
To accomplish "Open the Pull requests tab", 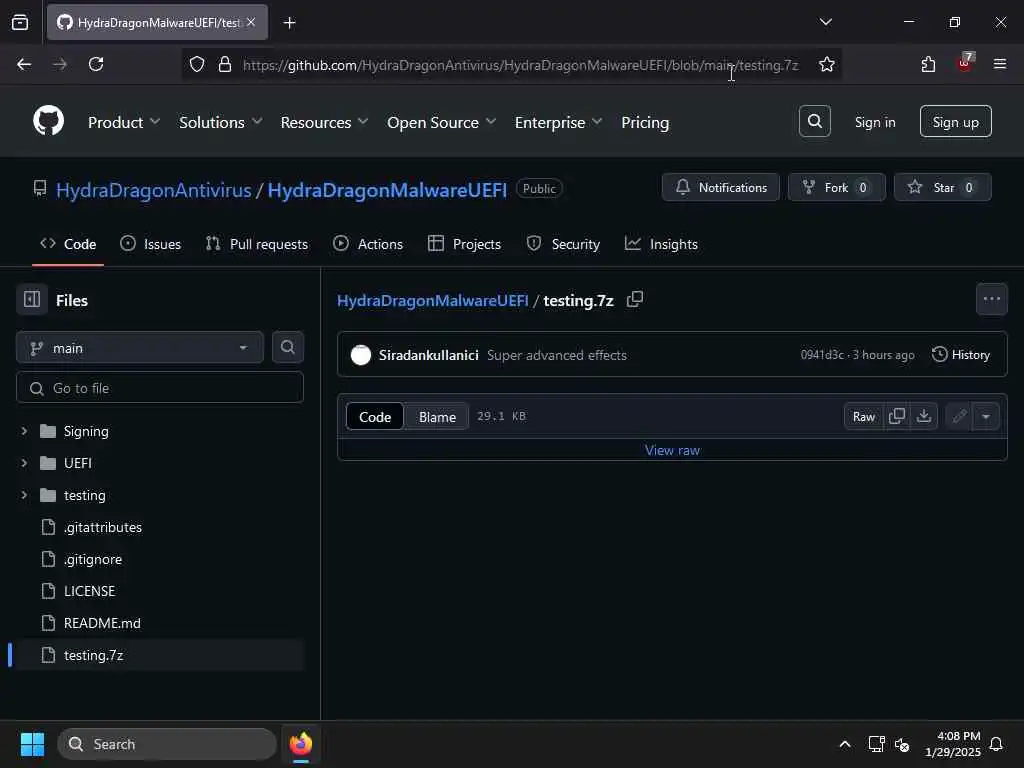I will coord(256,244).
